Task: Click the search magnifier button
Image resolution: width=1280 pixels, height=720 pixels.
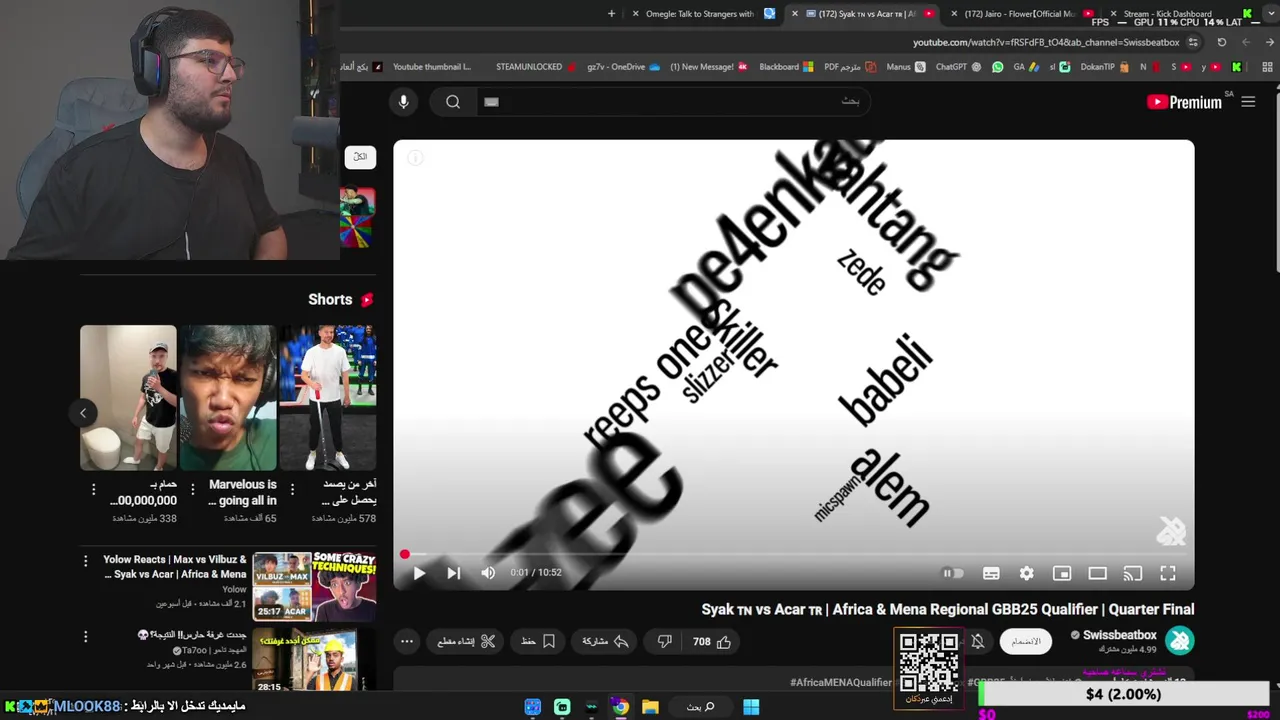Action: [453, 102]
